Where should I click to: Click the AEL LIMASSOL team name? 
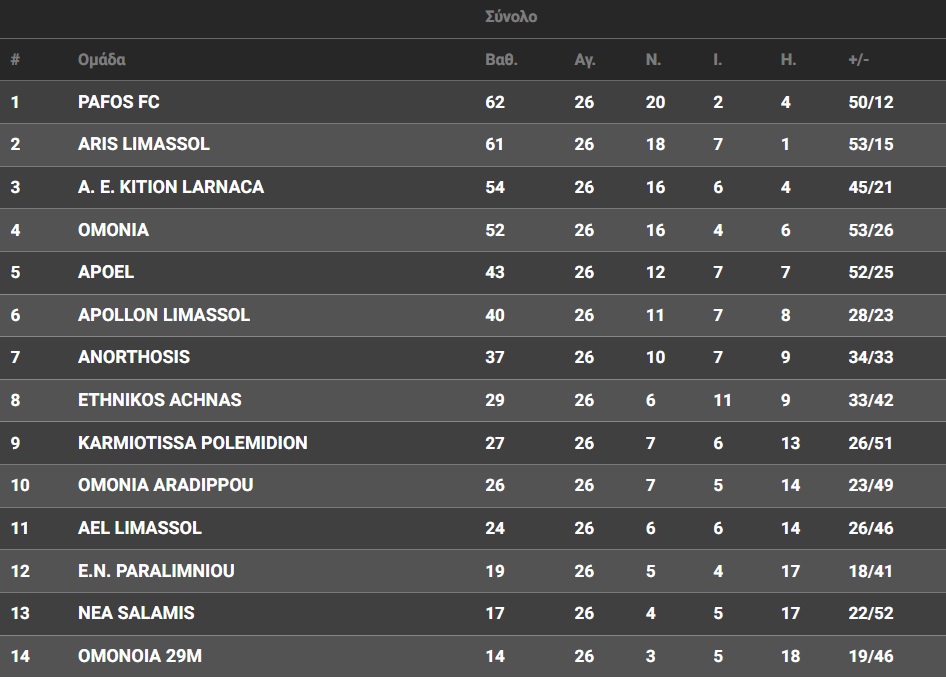[140, 527]
